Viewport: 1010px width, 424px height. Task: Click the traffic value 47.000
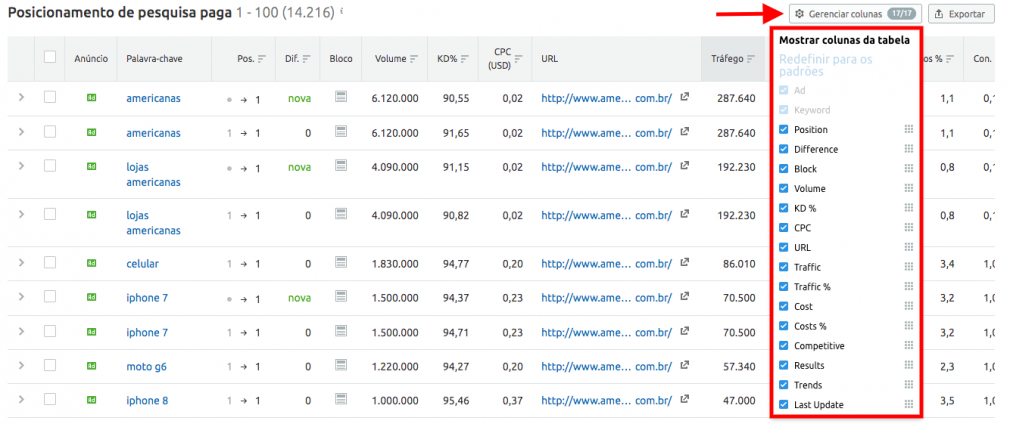pos(738,401)
